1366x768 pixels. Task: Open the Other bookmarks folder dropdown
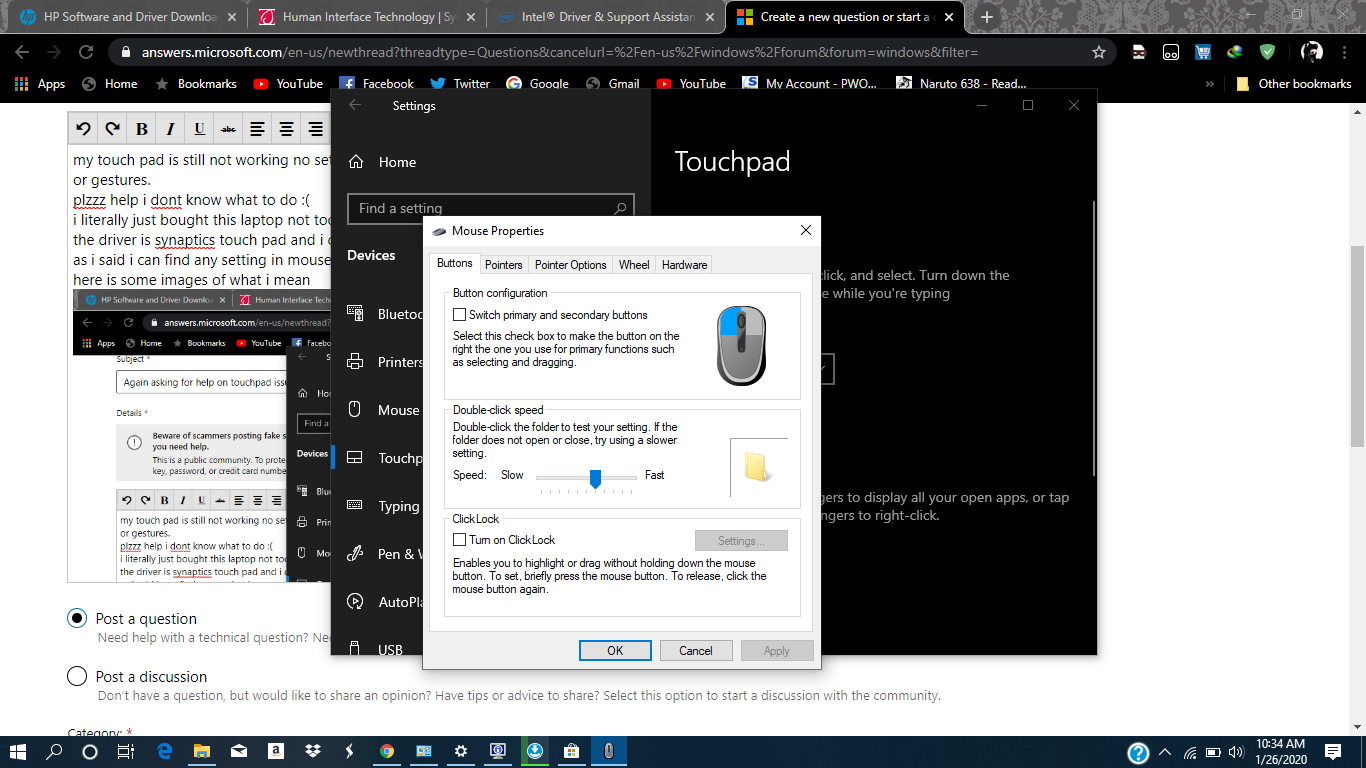[1294, 84]
